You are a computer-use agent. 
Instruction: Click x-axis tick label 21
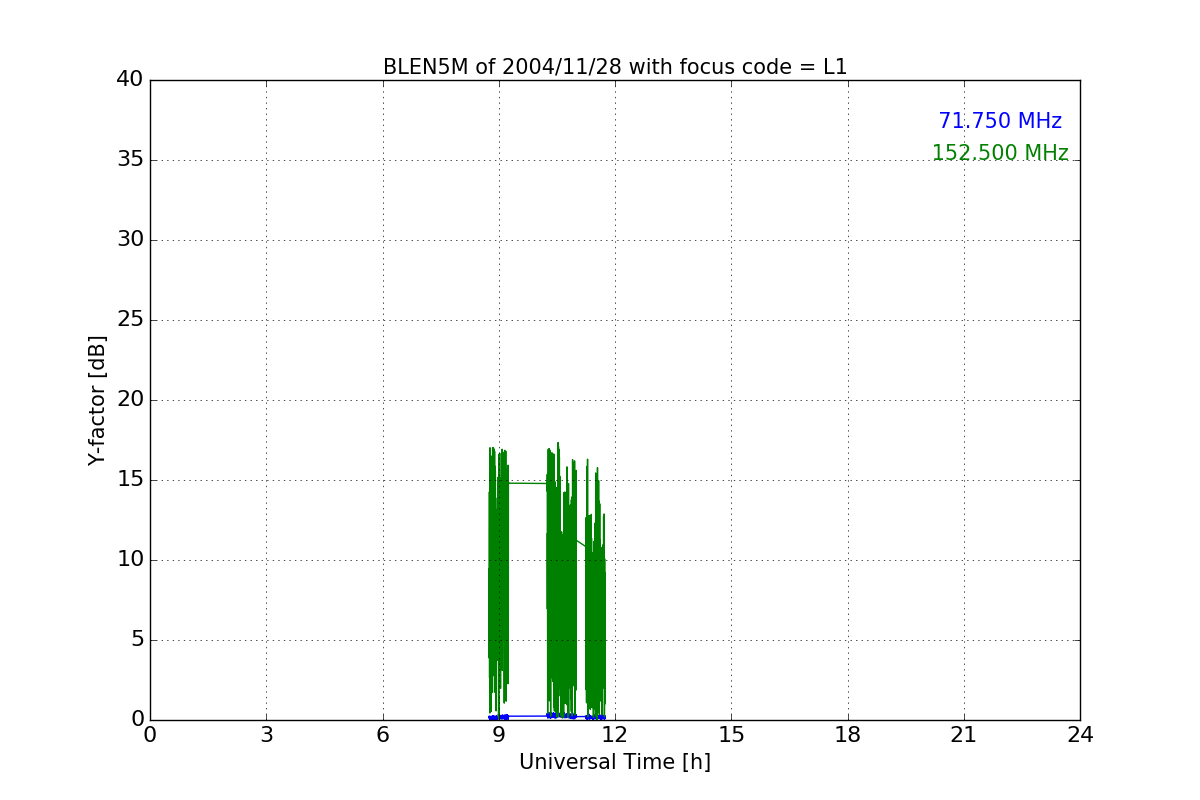[x=964, y=735]
